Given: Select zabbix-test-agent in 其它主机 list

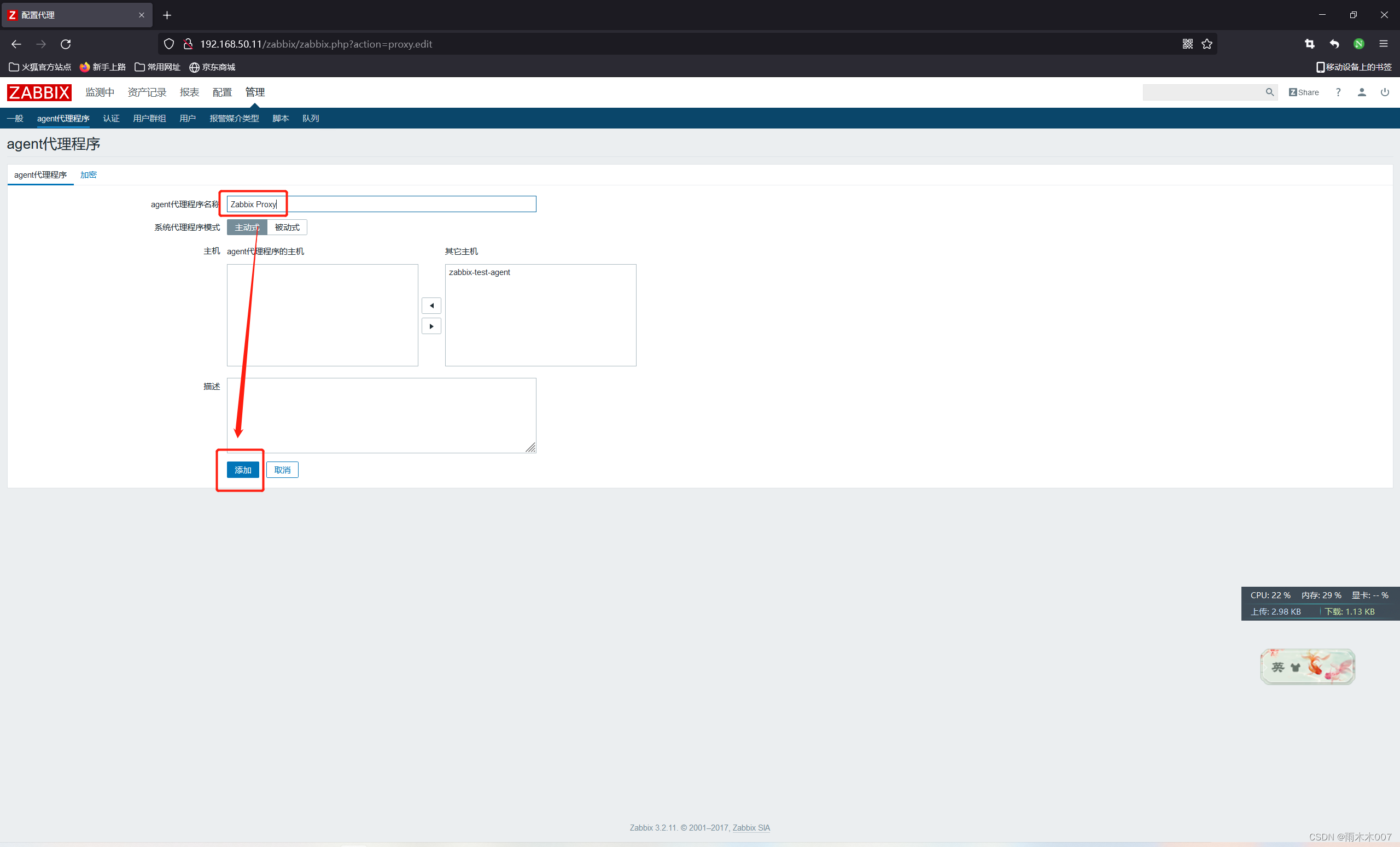Looking at the screenshot, I should (480, 272).
